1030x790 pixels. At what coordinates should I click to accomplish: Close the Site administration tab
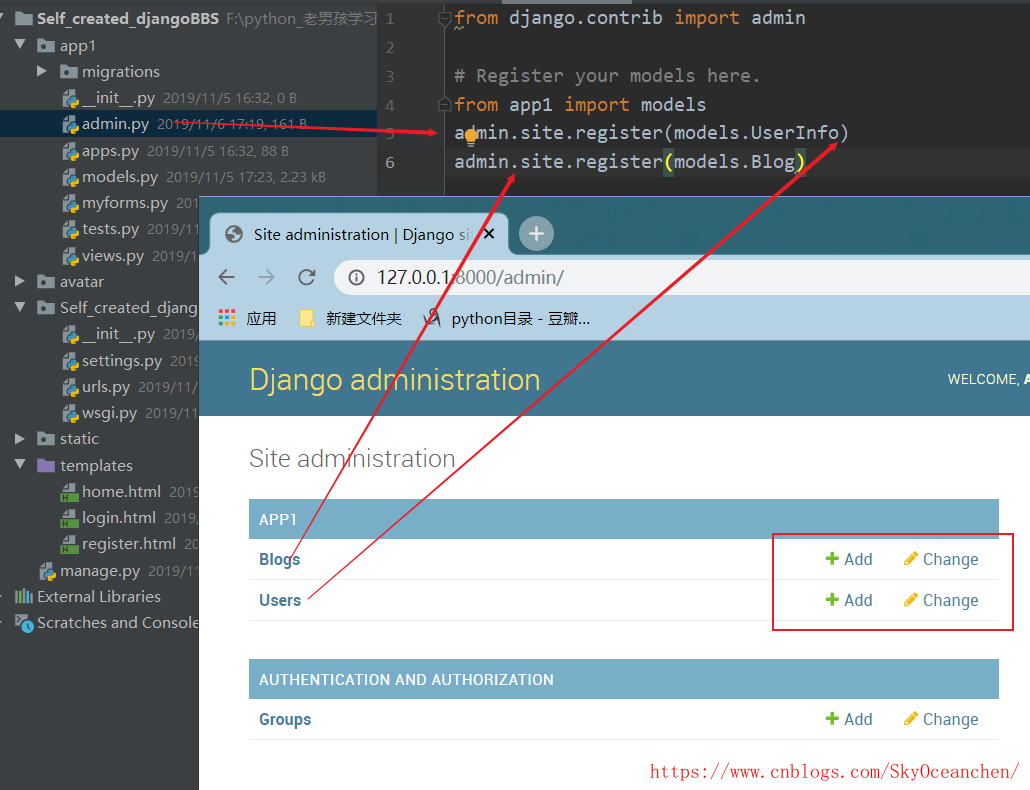pyautogui.click(x=489, y=234)
